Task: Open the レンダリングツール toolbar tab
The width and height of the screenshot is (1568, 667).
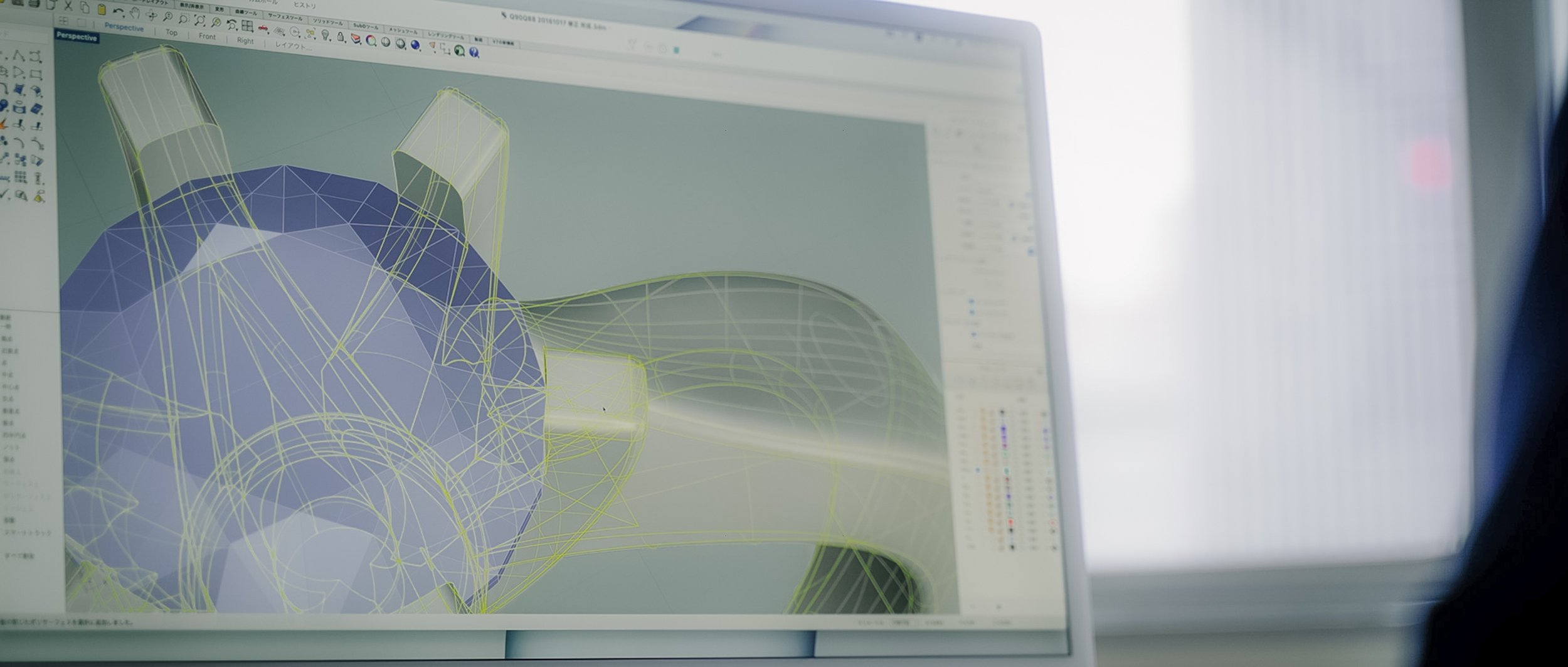Action: pyautogui.click(x=445, y=36)
